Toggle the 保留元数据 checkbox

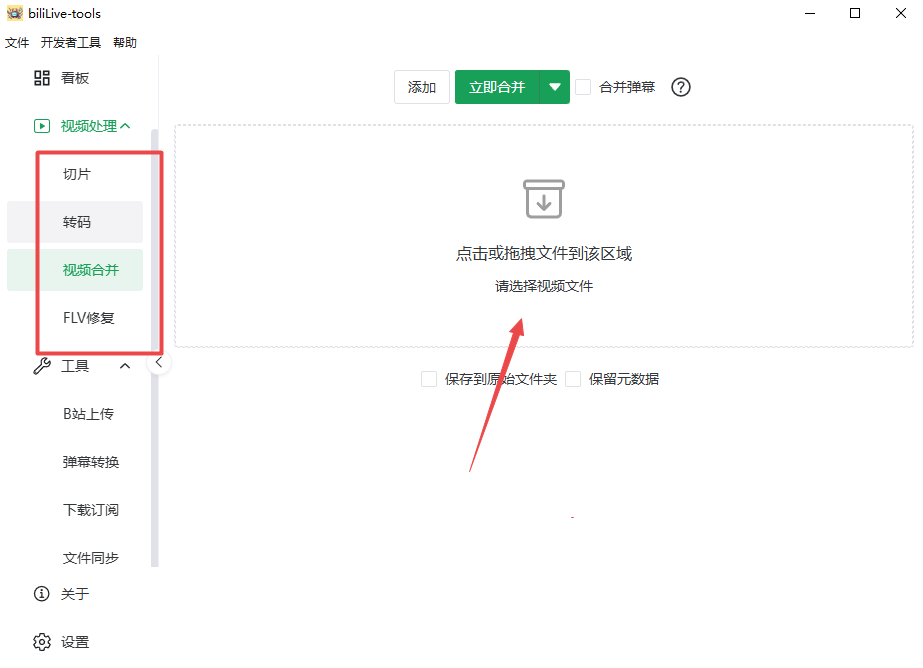coord(573,379)
